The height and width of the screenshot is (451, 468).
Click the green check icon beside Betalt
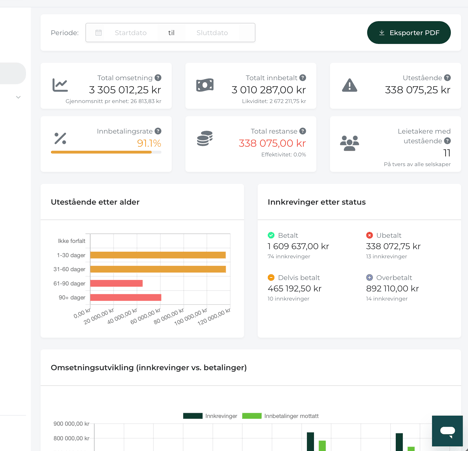click(271, 235)
